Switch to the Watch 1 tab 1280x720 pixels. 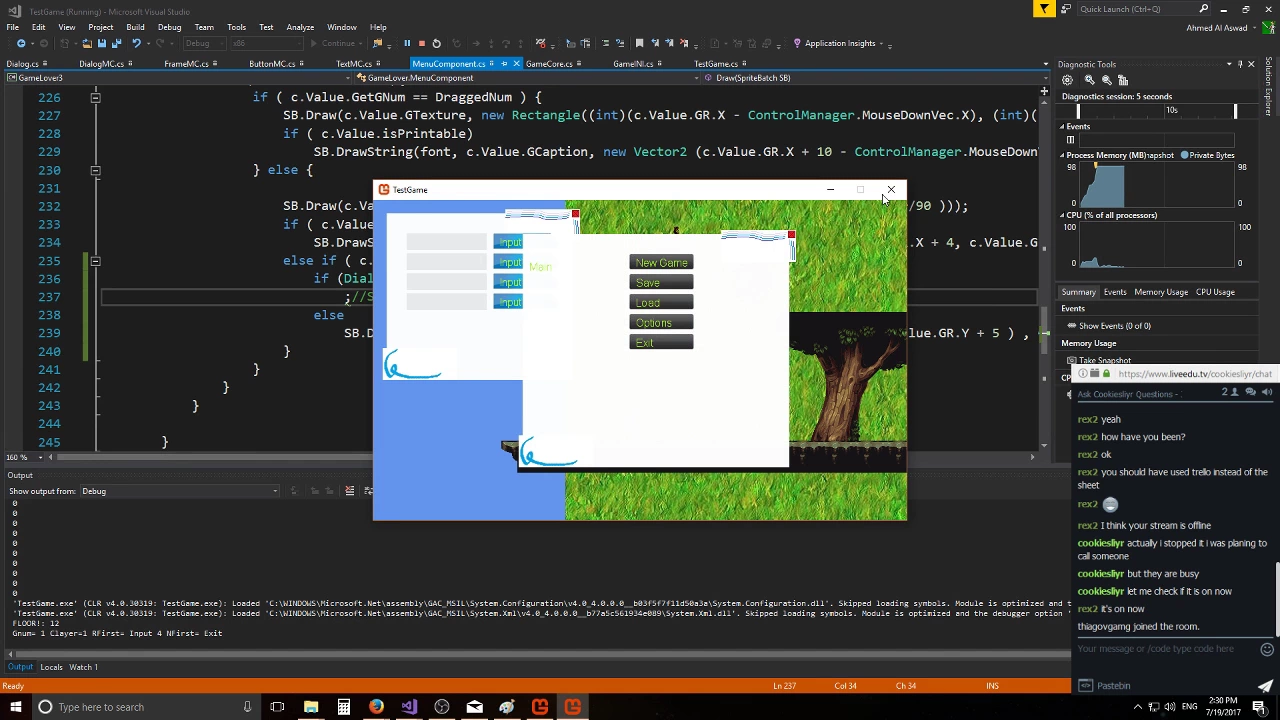[x=83, y=667]
